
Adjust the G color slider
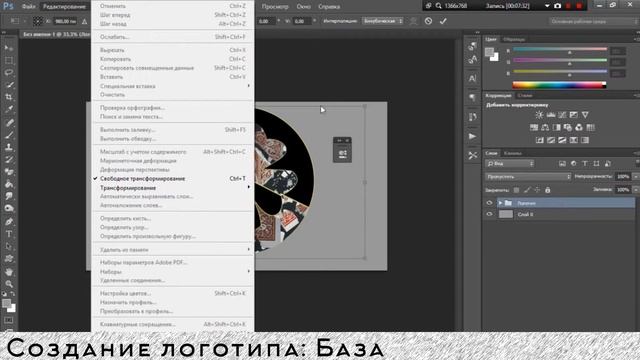click(x=560, y=61)
